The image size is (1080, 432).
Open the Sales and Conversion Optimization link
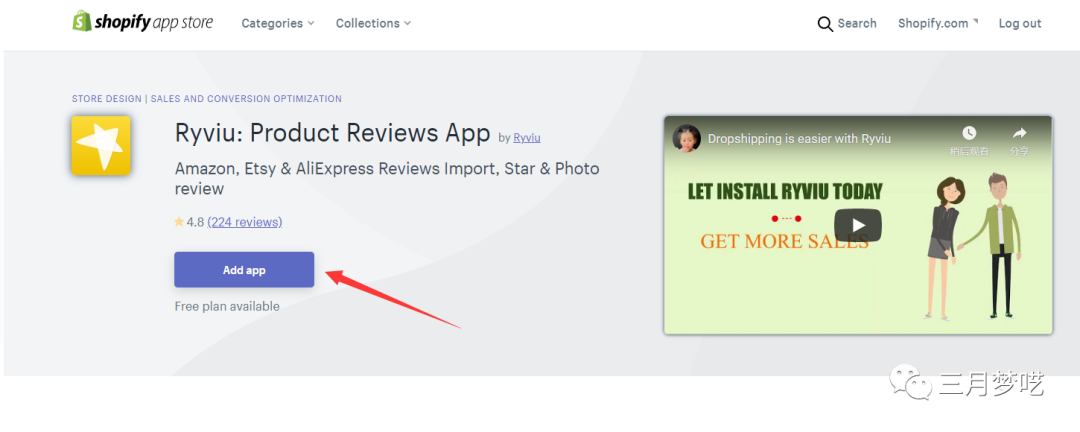[x=246, y=99]
